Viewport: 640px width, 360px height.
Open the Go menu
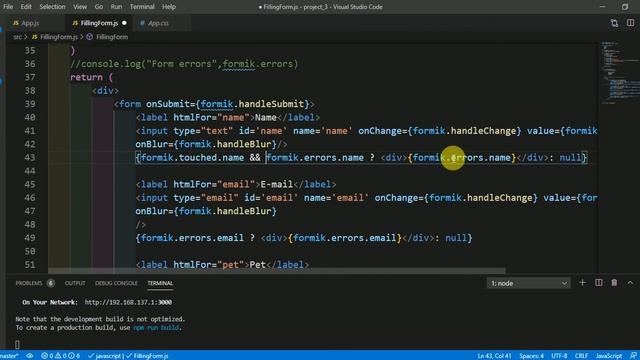[x=99, y=7]
